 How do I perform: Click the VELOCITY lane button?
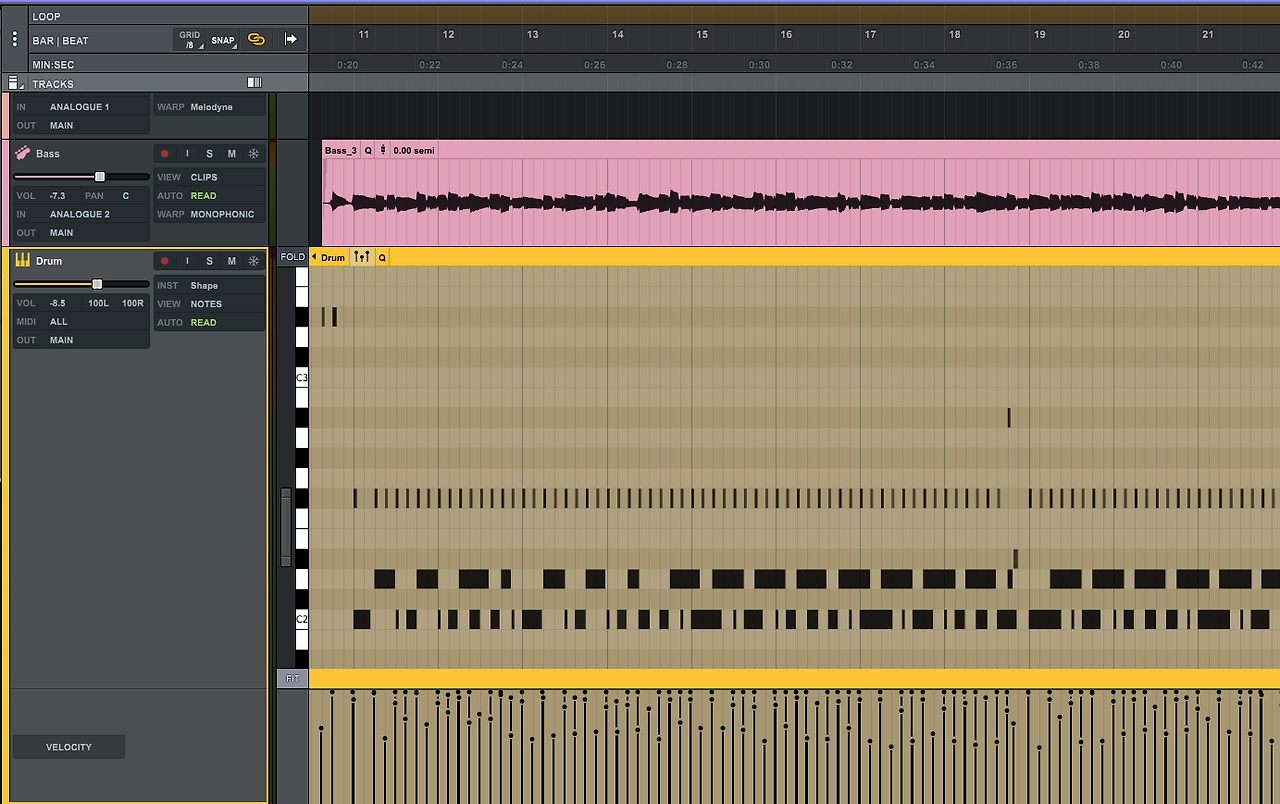point(69,747)
